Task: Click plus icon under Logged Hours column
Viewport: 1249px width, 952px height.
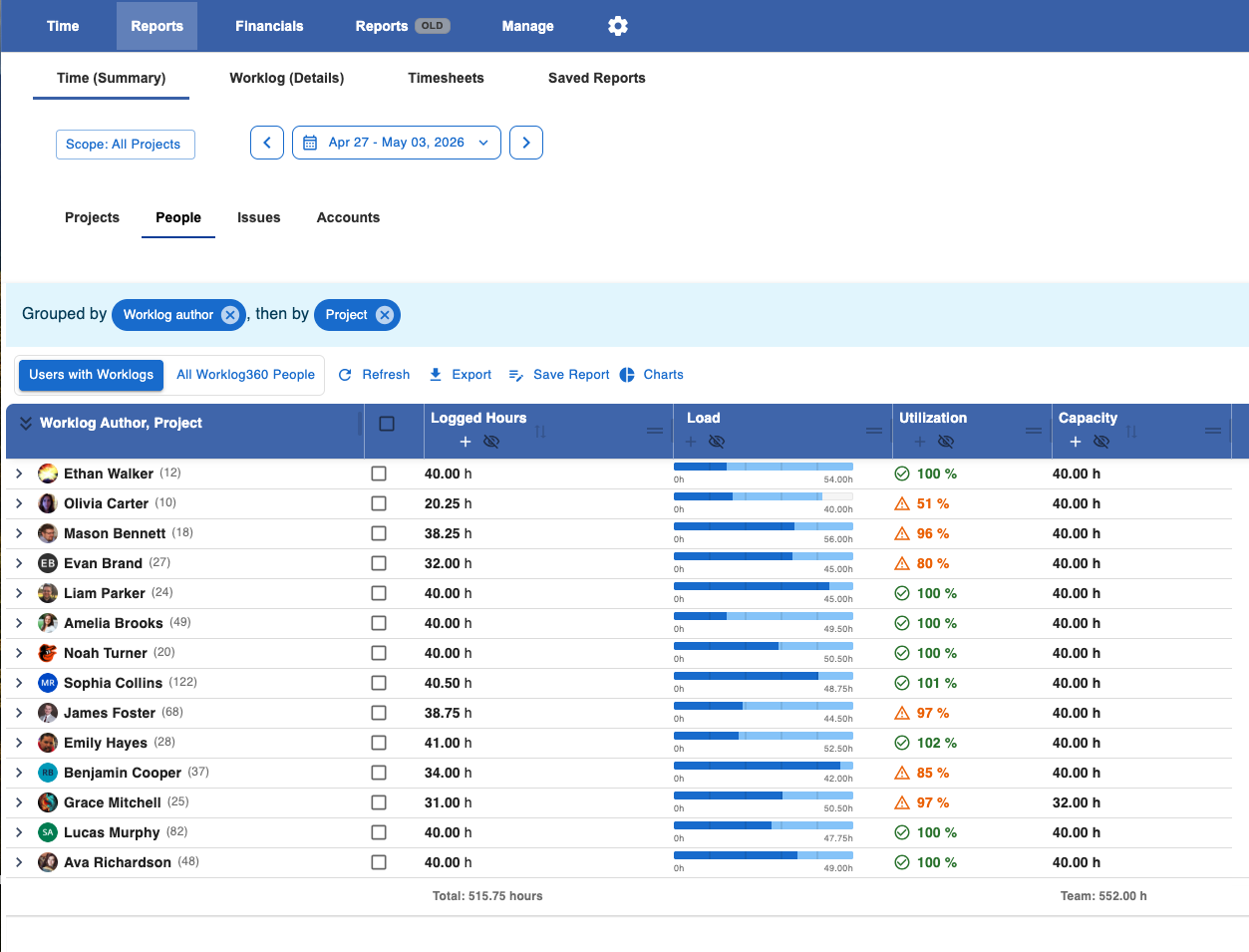Action: coord(466,442)
